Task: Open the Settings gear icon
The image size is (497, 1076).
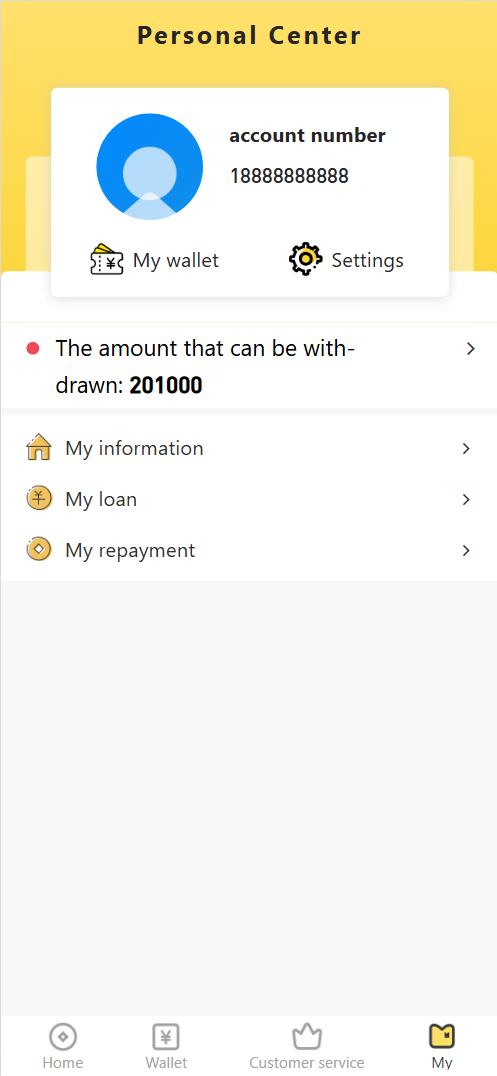Action: pyautogui.click(x=305, y=259)
